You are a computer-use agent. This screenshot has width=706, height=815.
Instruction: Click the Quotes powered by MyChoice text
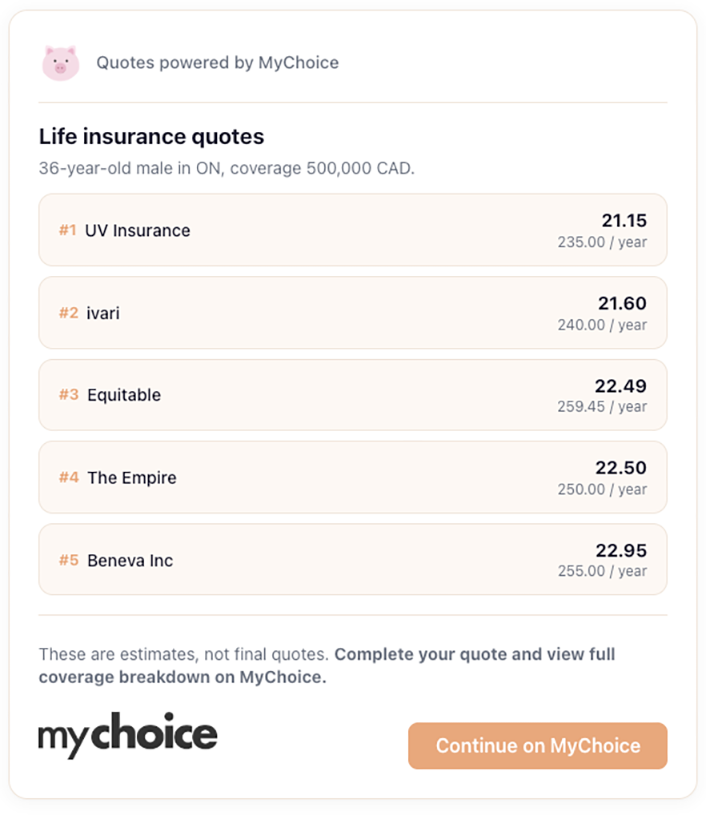pos(217,63)
